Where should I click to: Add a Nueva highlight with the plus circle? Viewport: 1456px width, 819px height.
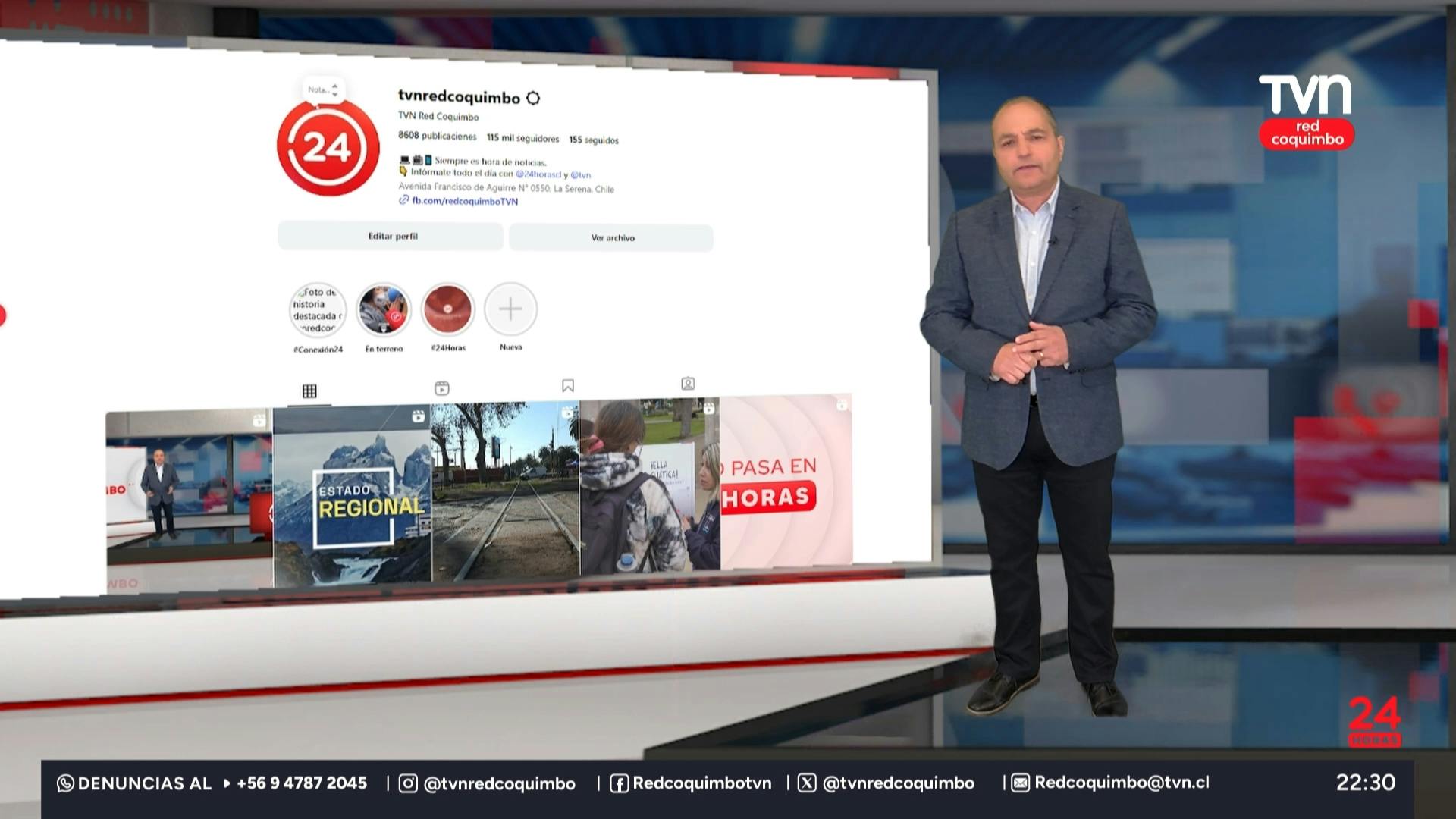tap(510, 309)
